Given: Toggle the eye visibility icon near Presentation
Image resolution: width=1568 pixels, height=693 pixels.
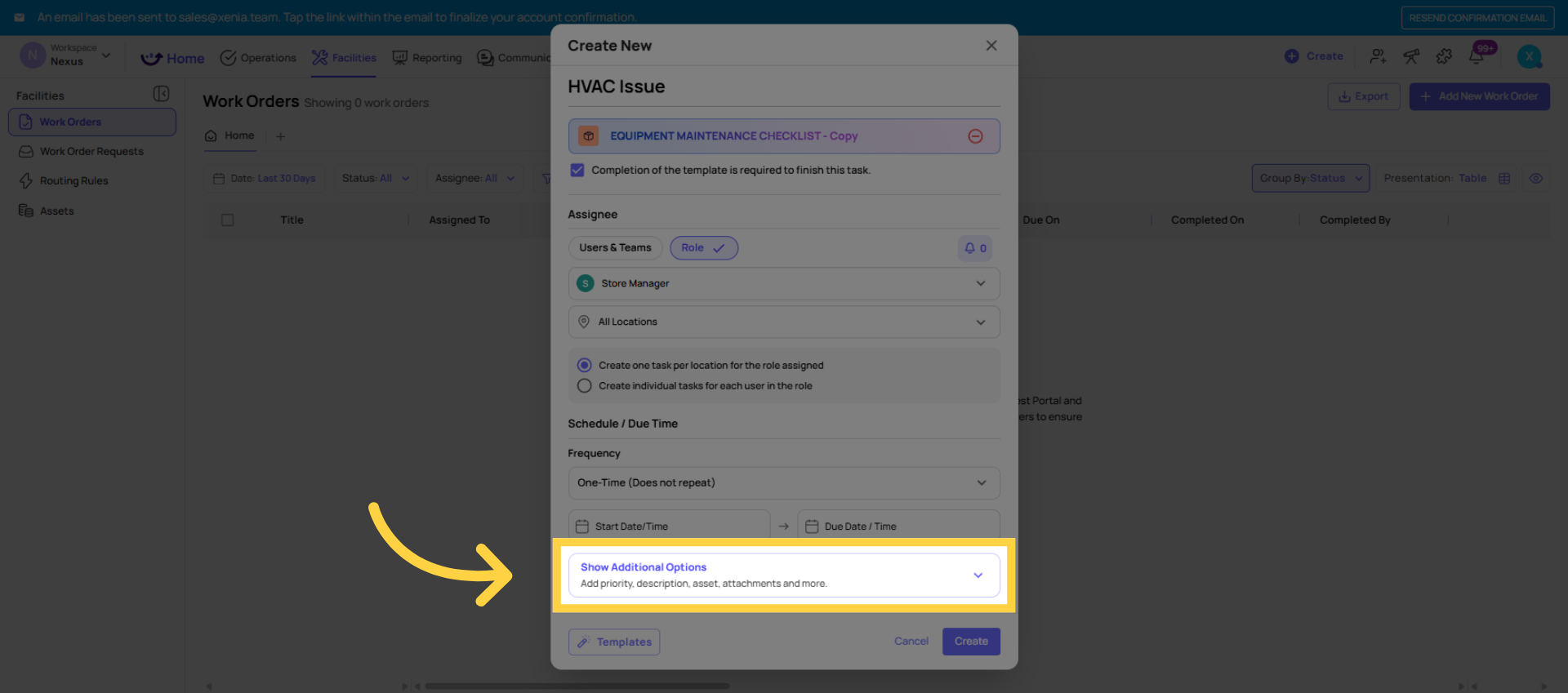Looking at the screenshot, I should click(1536, 179).
